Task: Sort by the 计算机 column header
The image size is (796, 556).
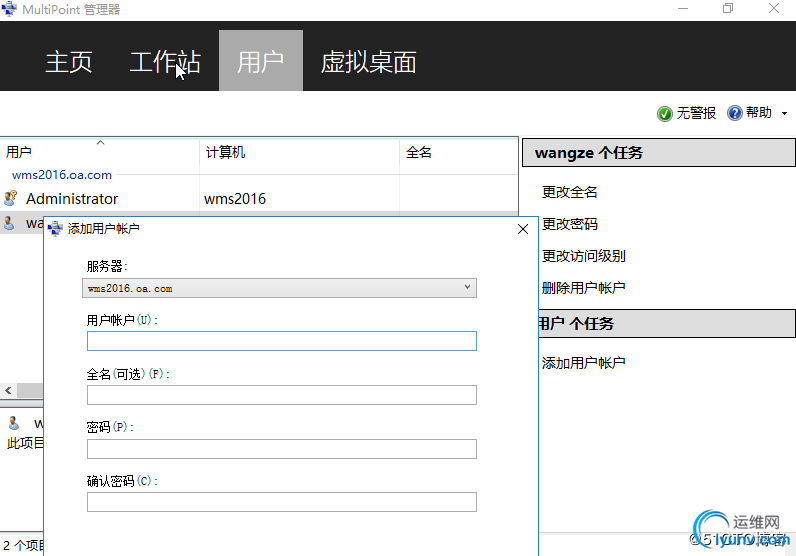Action: click(300, 152)
